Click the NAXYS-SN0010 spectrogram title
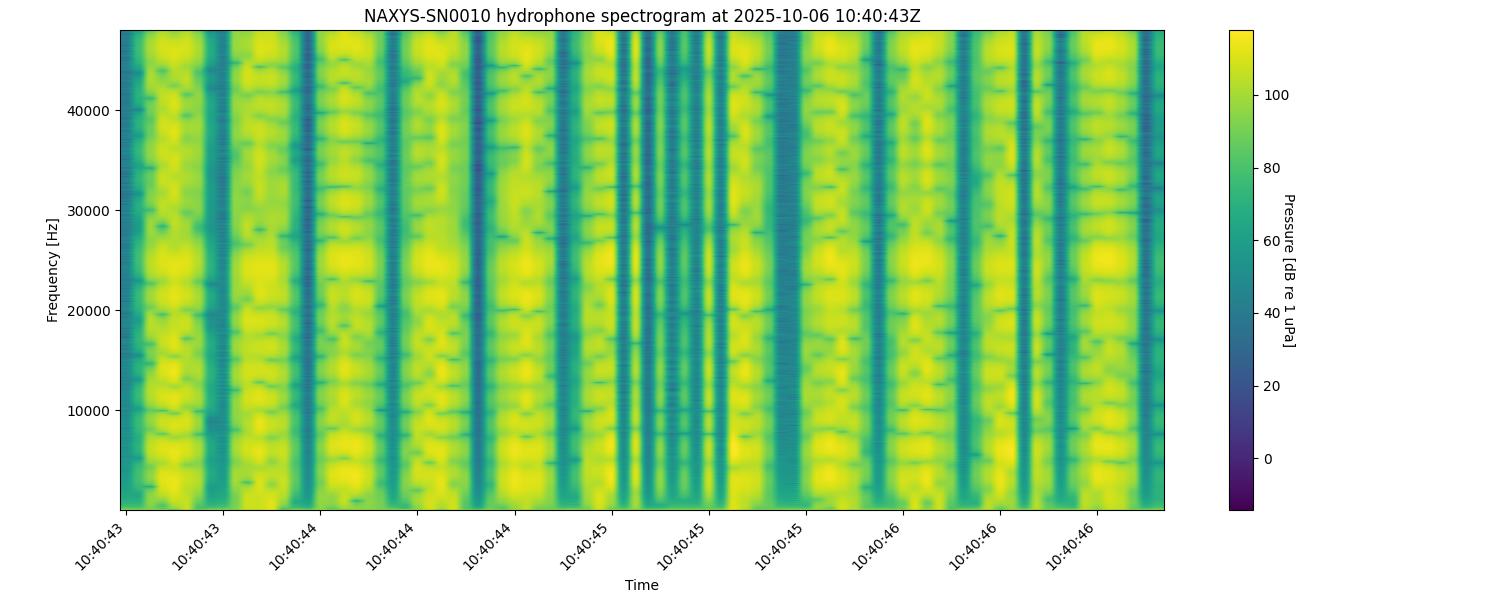Screen dimensions: 1500x600 pyautogui.click(x=641, y=15)
